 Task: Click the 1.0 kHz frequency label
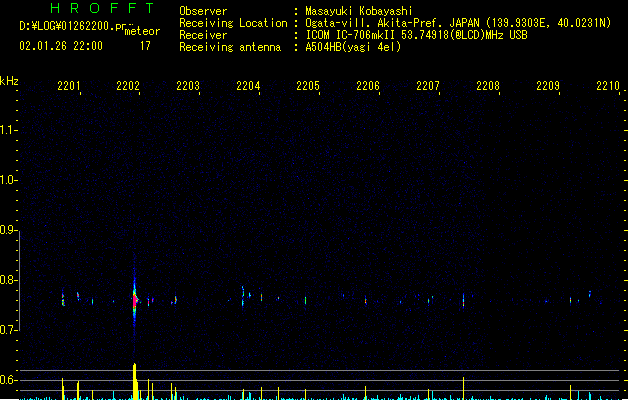[x=8, y=180]
